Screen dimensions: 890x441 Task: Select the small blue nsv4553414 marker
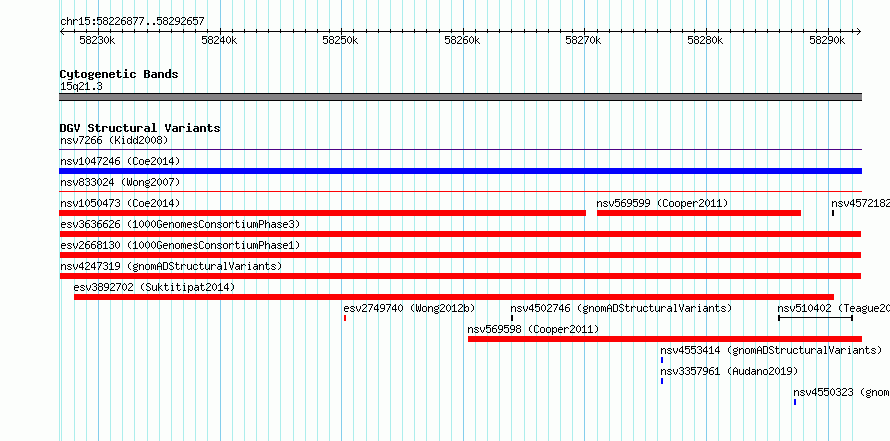(x=662, y=360)
